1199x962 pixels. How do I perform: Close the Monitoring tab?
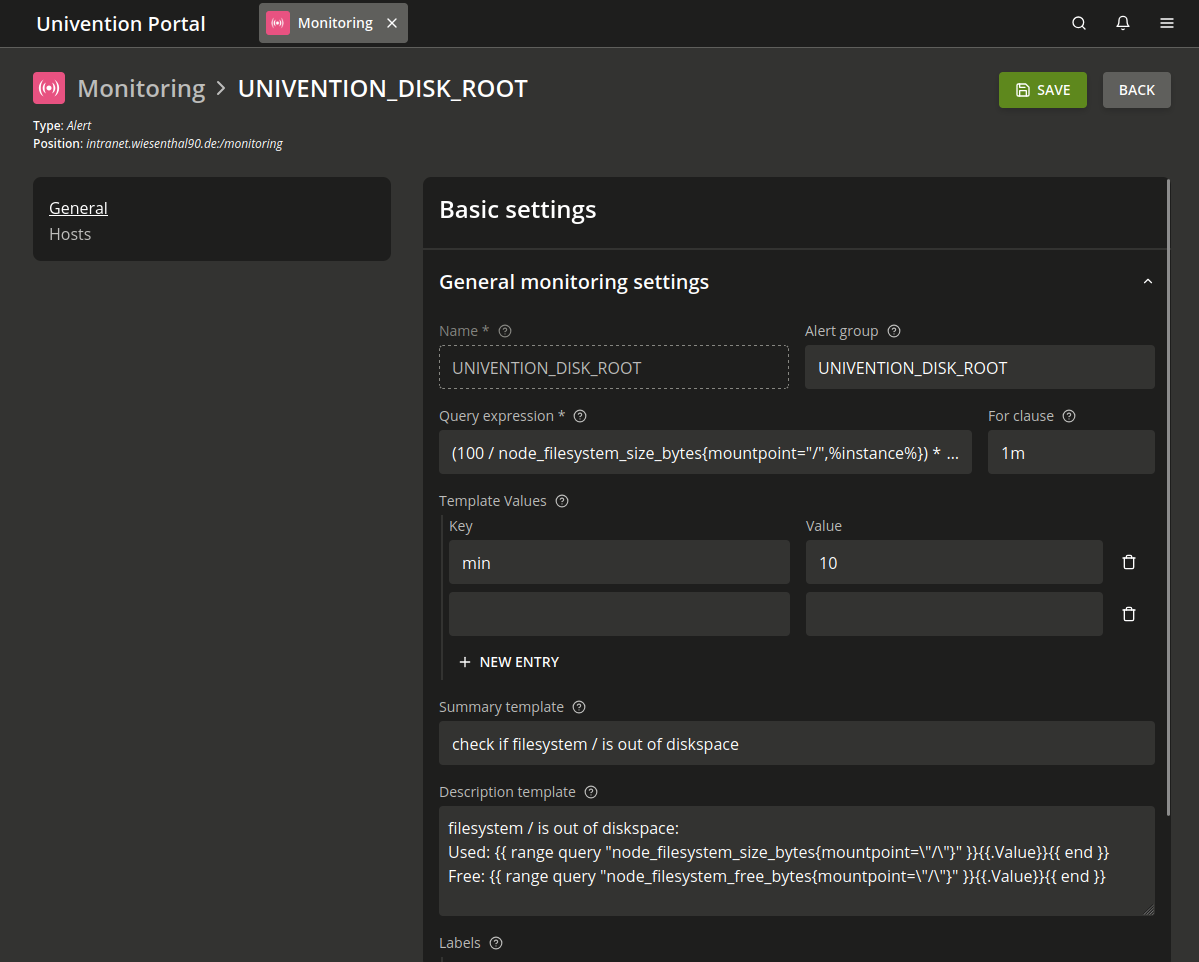coord(392,23)
